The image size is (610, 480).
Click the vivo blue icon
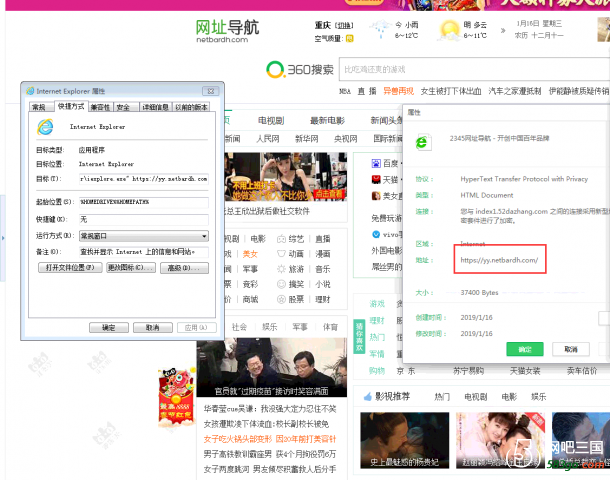tap(376, 234)
